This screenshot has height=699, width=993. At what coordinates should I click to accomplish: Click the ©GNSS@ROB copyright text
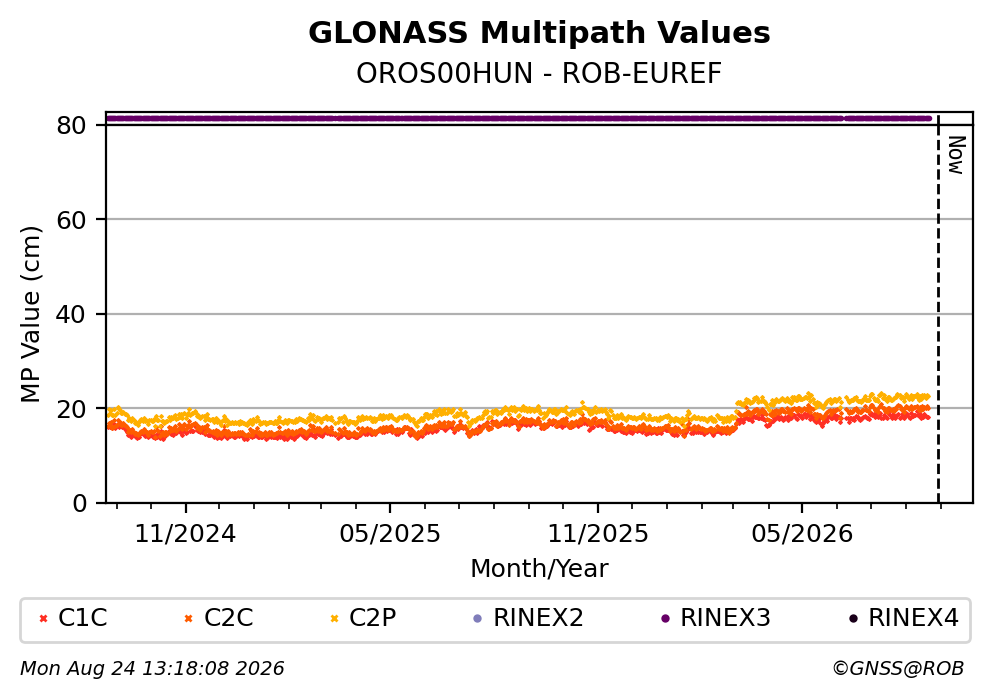click(898, 669)
